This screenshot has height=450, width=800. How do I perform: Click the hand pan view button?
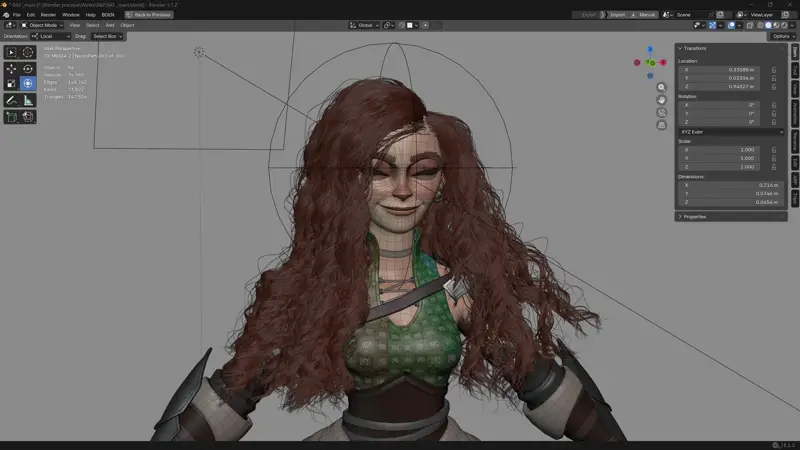[x=661, y=100]
